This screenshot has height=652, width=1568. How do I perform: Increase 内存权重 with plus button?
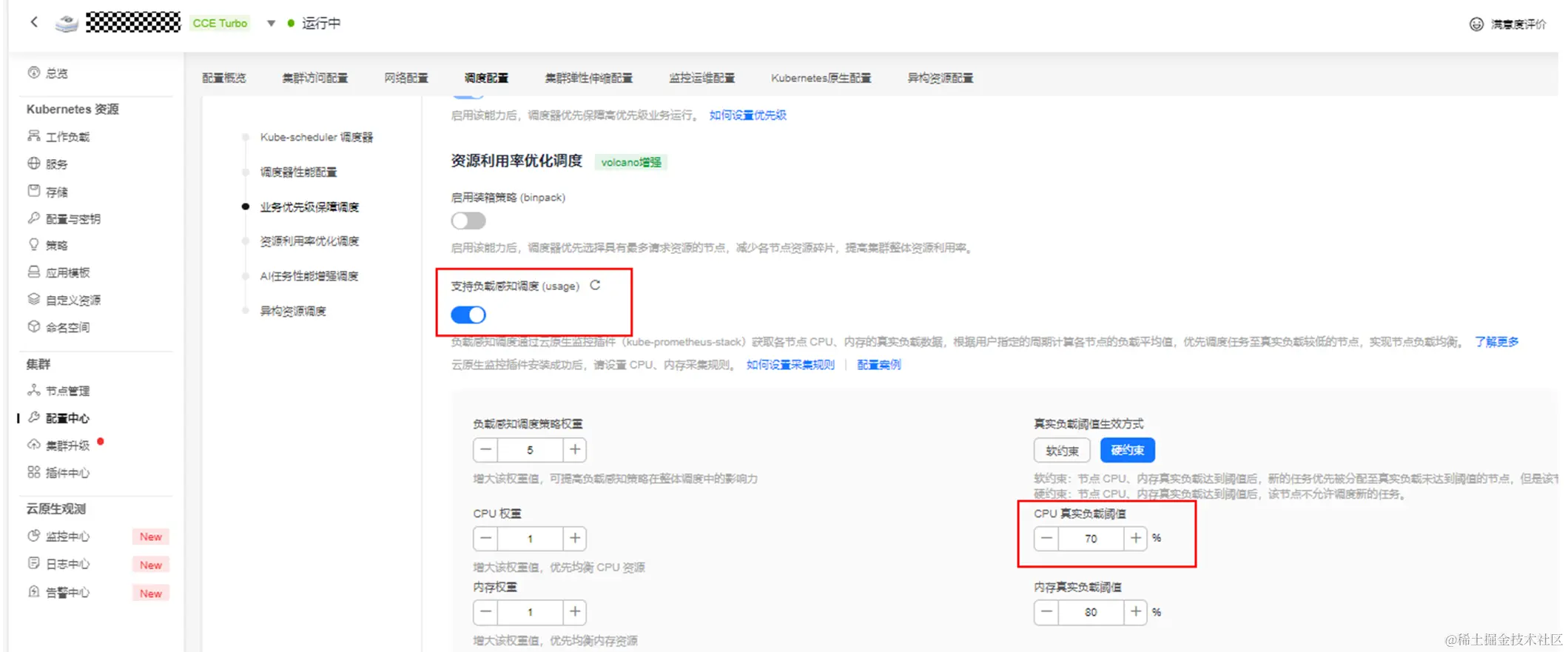tap(574, 611)
